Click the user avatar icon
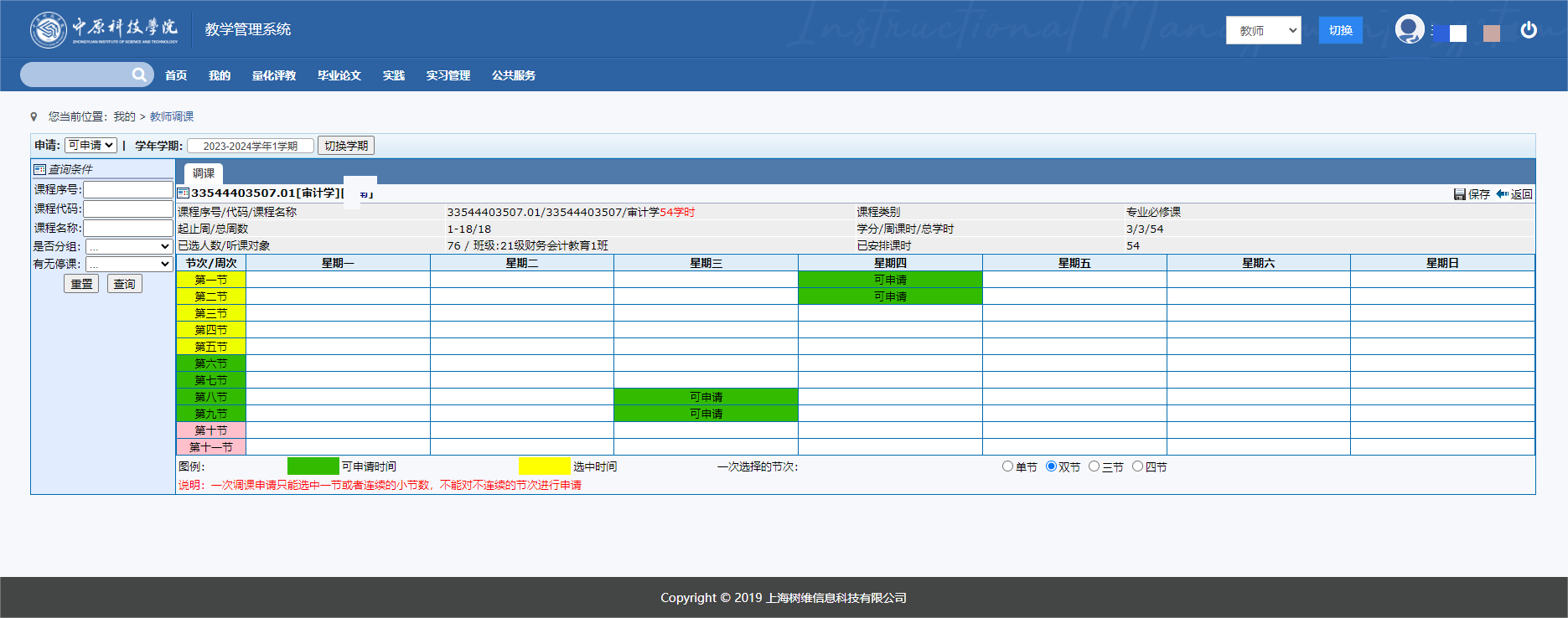Screen dimensions: 1568x618 tap(1410, 29)
